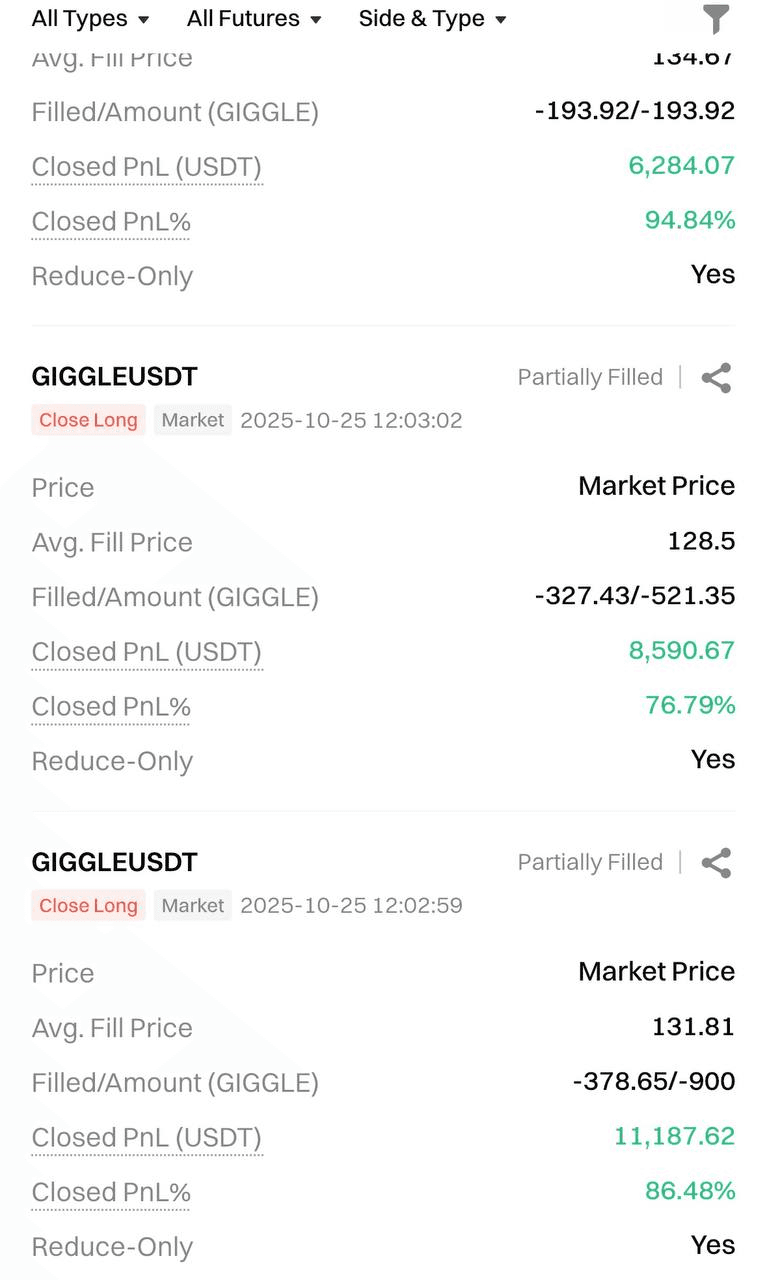Screen dimensions: 767x1280
Task: Tap Closed PnL (USDT) label beside 6,284.07
Action: [x=146, y=167]
